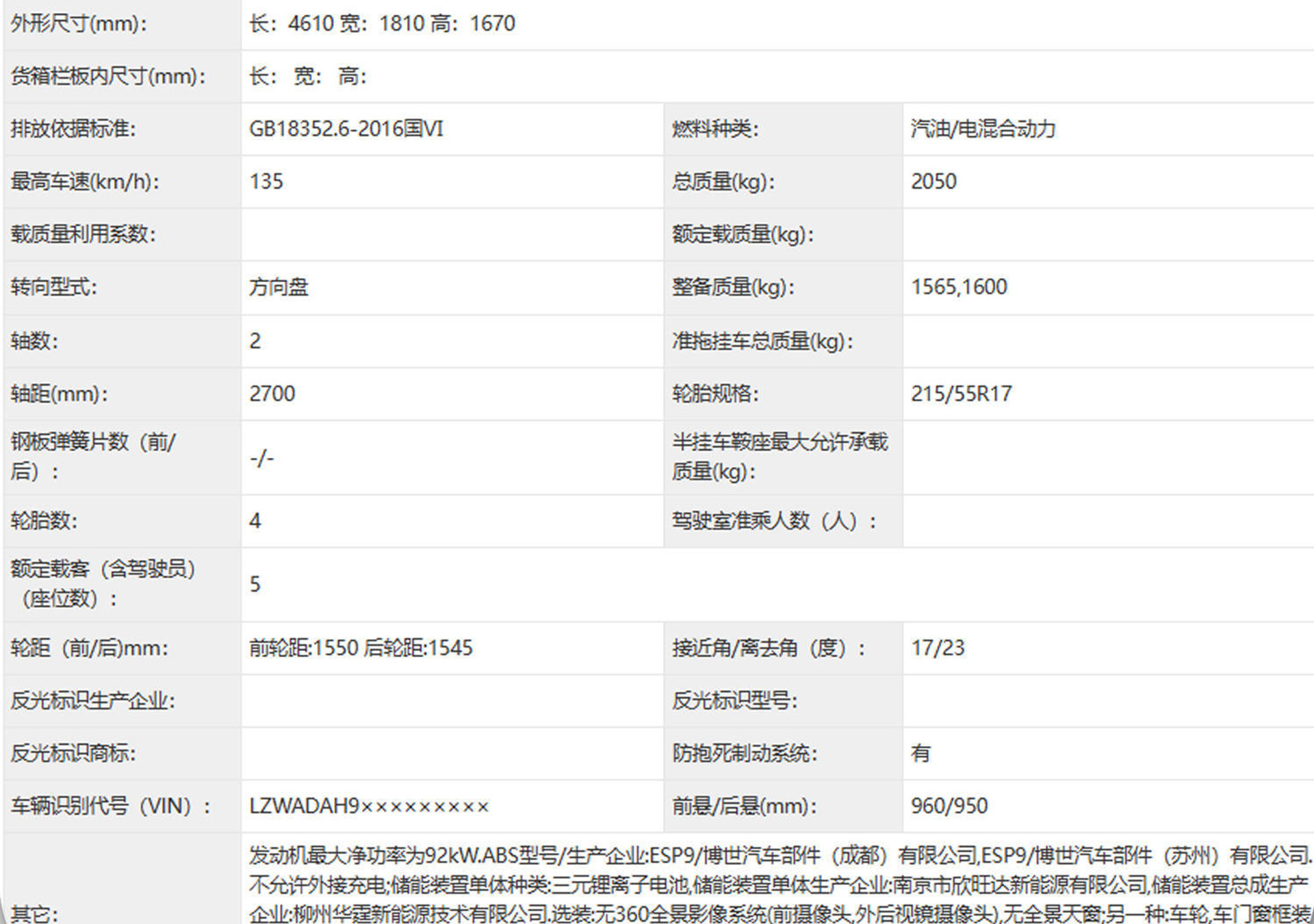
Task: Select the VIN value LZWADAH9
Action: 369,806
